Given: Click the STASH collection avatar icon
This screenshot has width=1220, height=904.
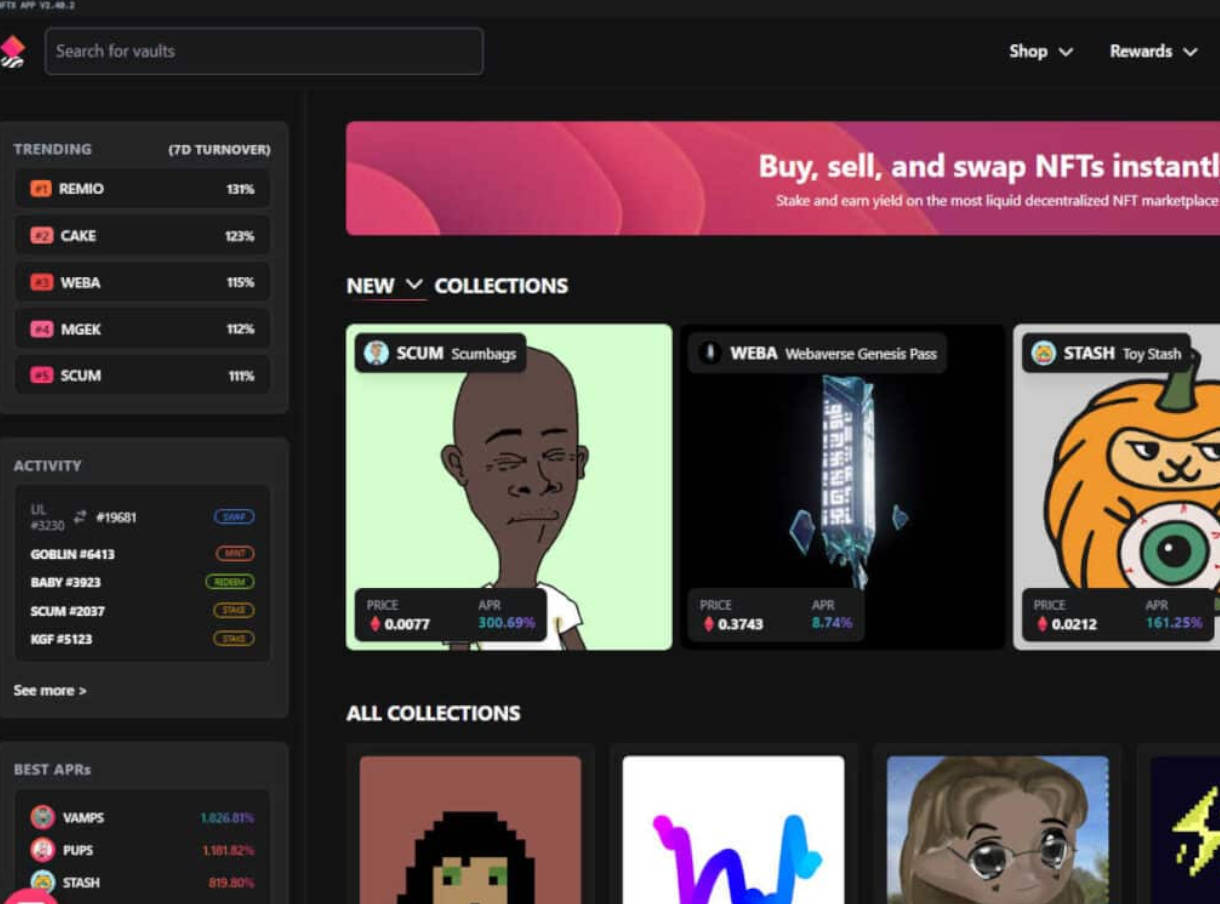Looking at the screenshot, I should [x=1043, y=353].
